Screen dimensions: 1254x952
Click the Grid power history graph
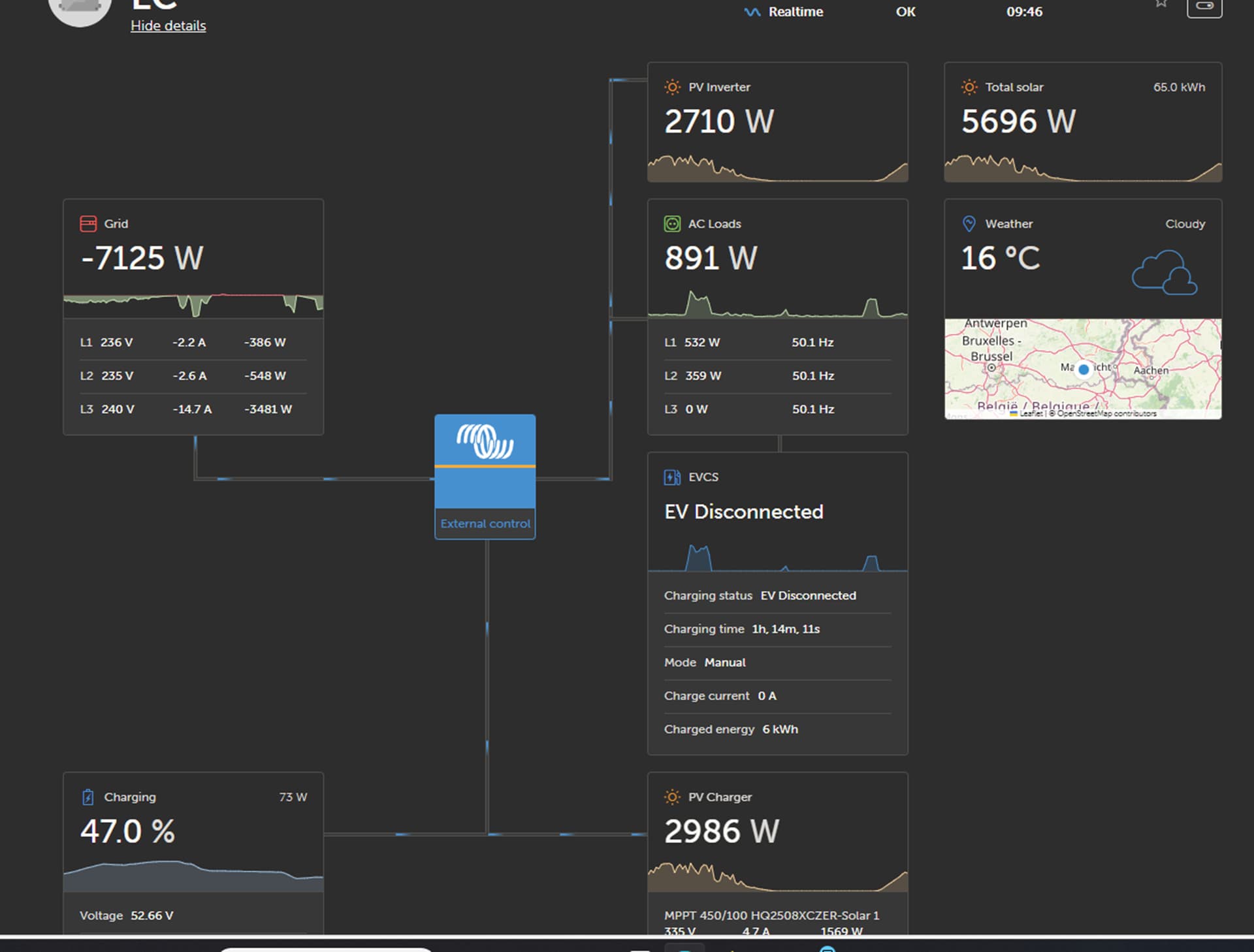point(193,304)
